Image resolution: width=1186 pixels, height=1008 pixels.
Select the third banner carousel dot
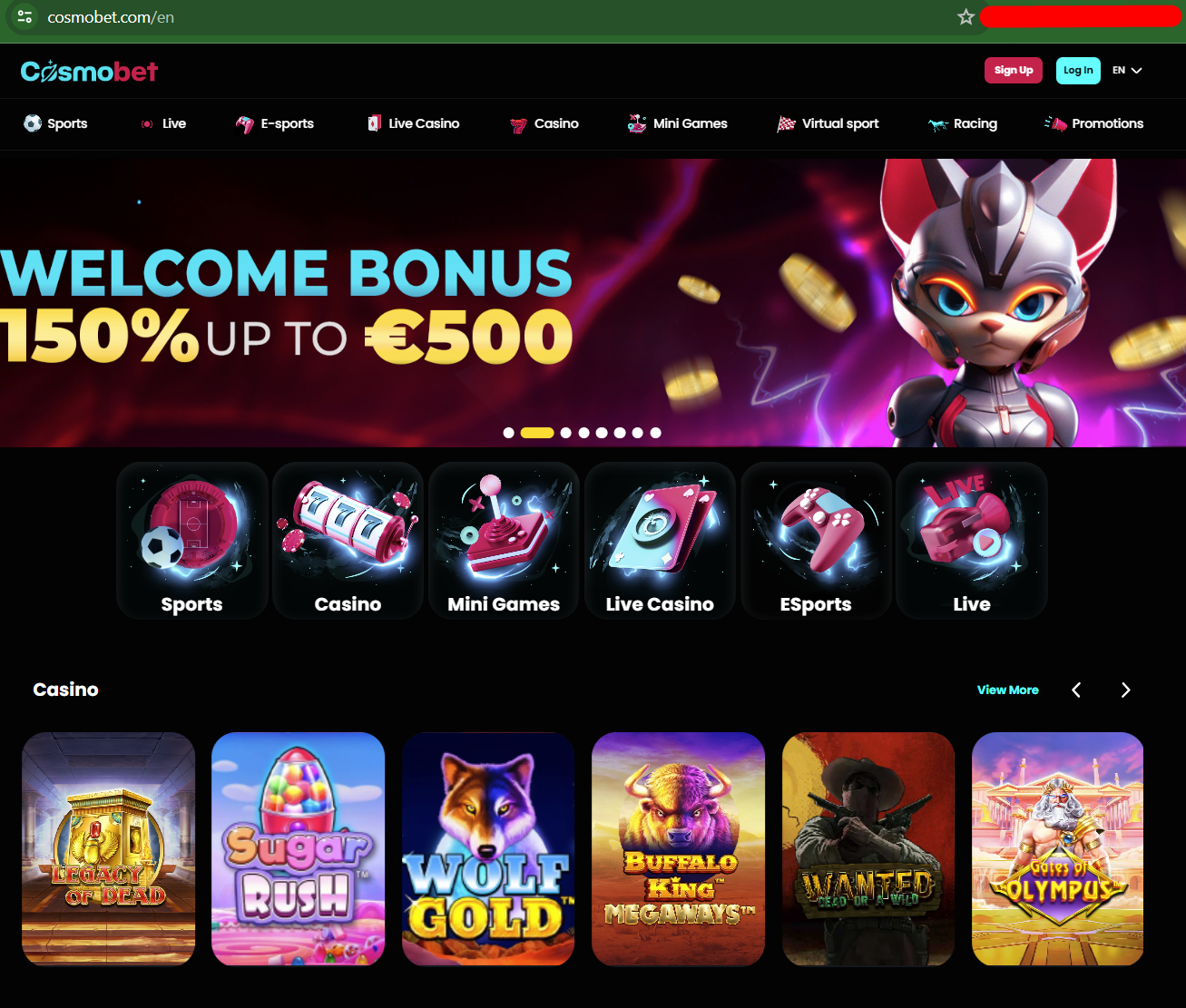[566, 433]
